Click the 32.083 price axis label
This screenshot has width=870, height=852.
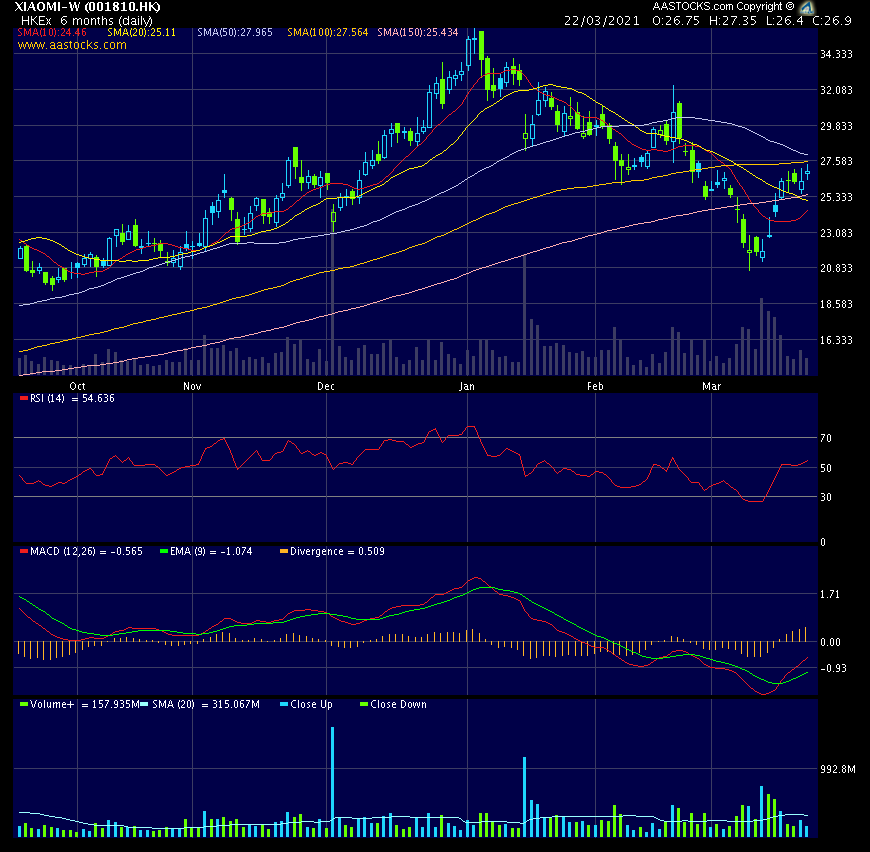pos(836,90)
